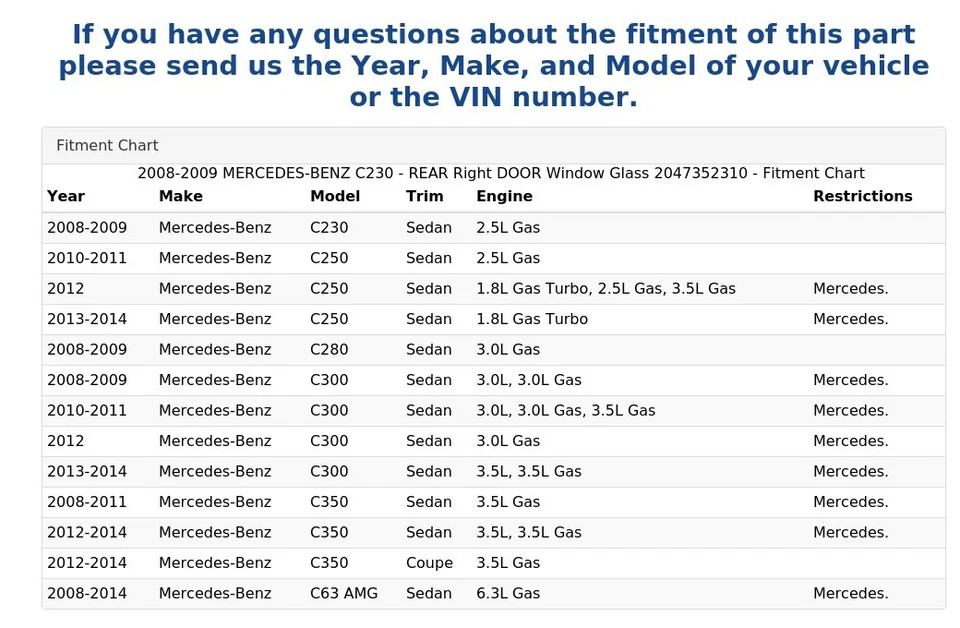
Task: Click the 3.0L Gas cell in C280 row
Action: tap(508, 349)
